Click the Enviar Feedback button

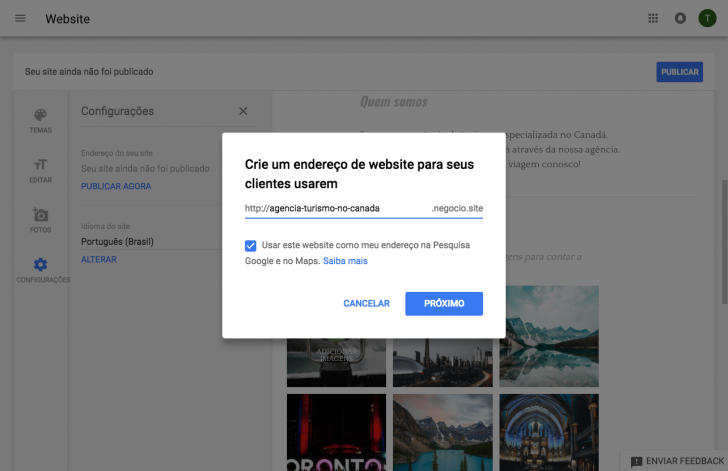[x=677, y=461]
